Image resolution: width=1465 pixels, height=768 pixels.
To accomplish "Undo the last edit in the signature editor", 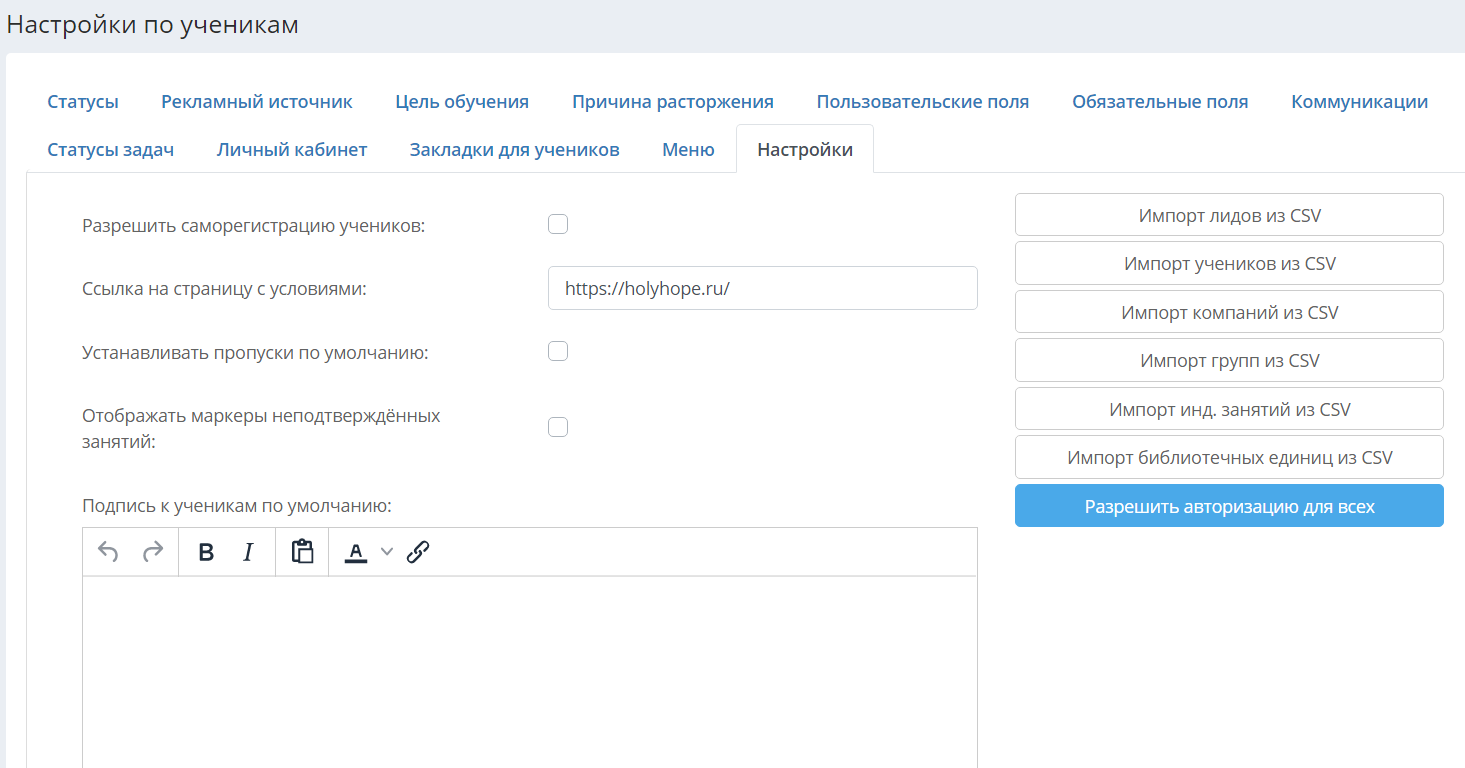I will (x=108, y=552).
